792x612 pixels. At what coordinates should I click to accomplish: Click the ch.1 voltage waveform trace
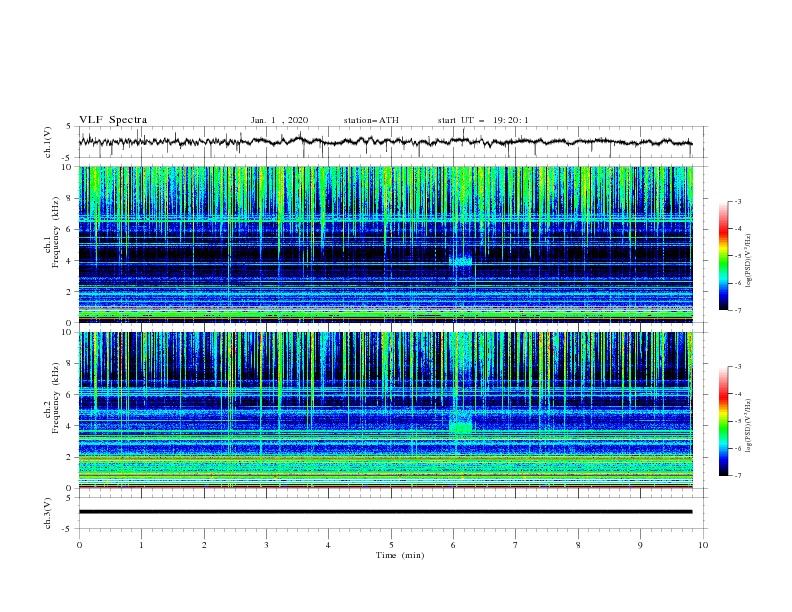pos(385,141)
